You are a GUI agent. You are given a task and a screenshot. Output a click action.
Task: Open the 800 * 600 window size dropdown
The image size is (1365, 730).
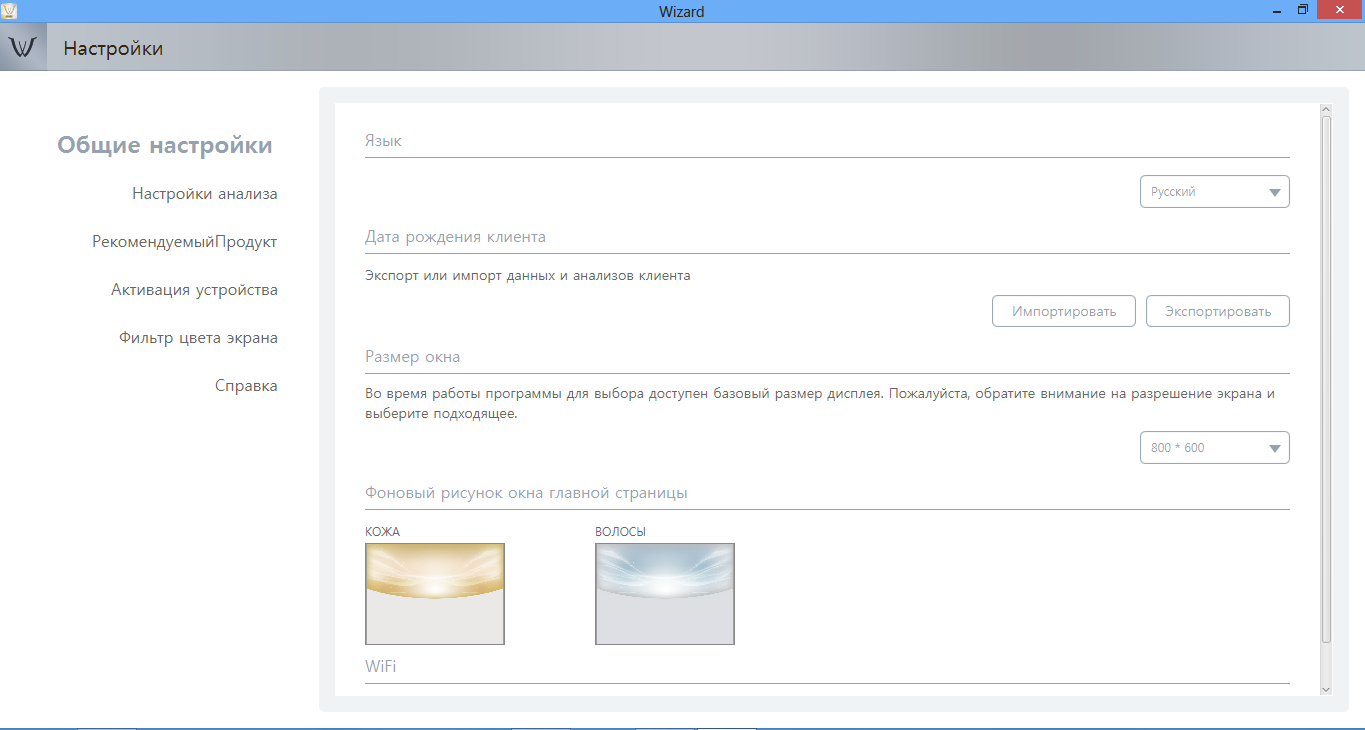(1214, 448)
